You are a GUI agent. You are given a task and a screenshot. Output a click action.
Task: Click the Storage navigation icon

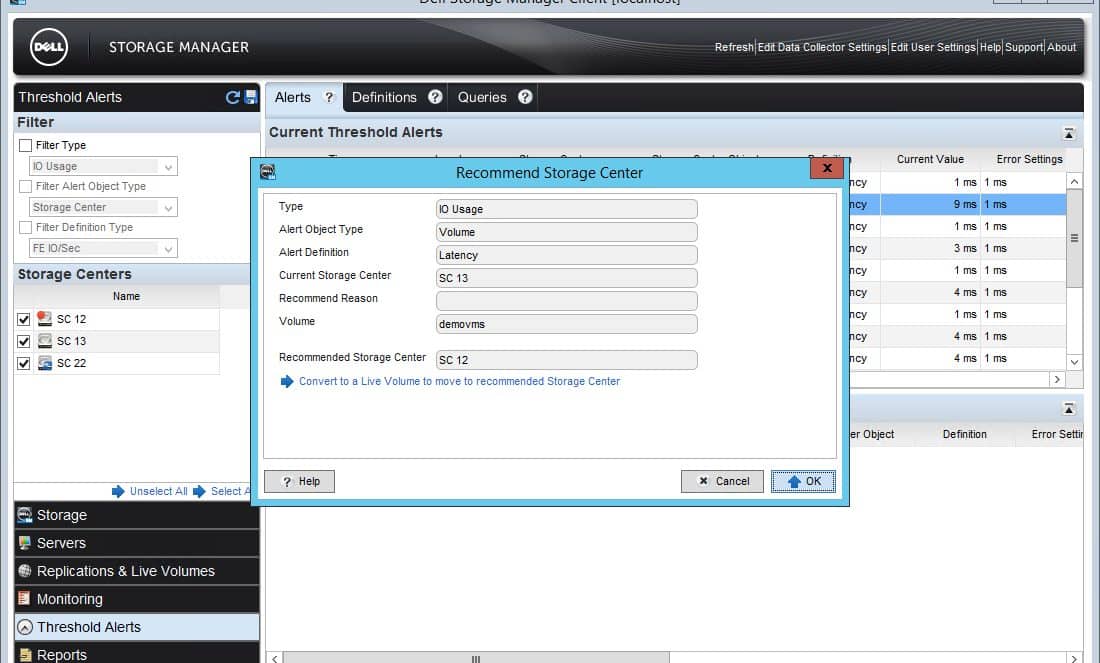click(25, 515)
